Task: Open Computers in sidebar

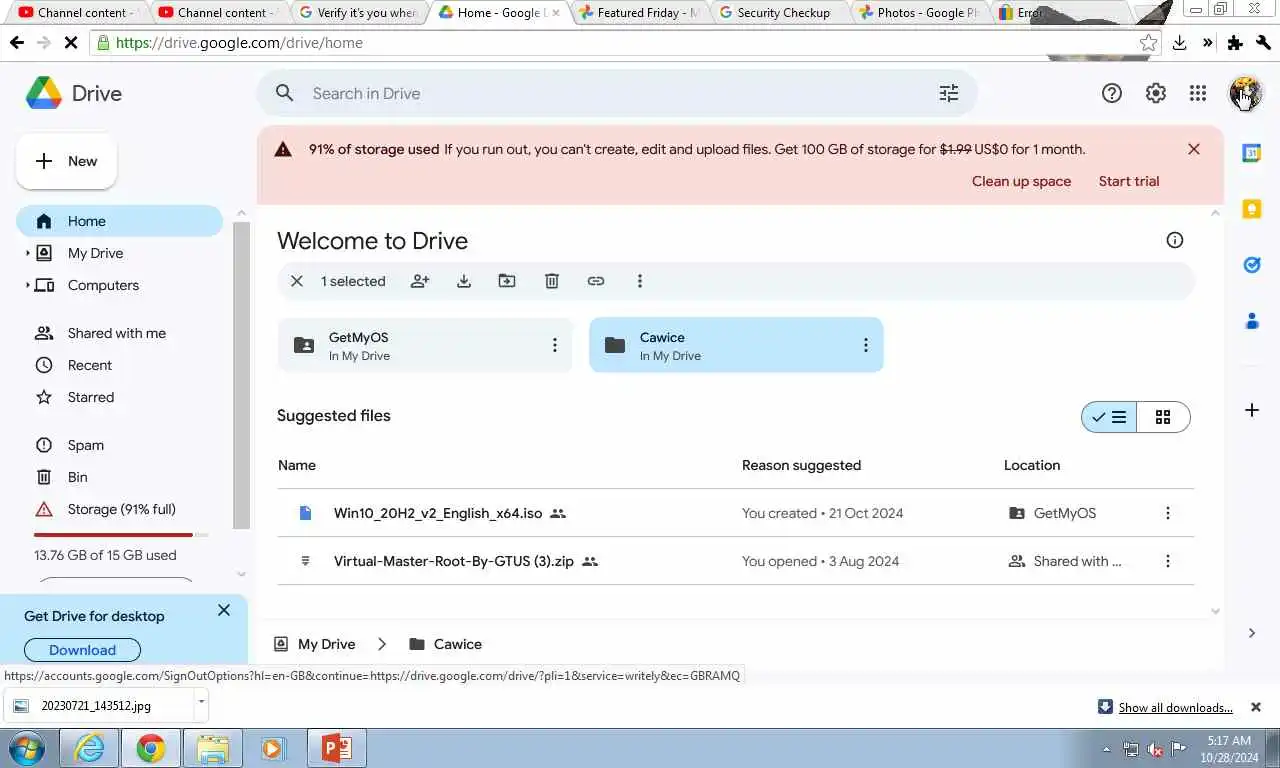Action: pyautogui.click(x=103, y=285)
